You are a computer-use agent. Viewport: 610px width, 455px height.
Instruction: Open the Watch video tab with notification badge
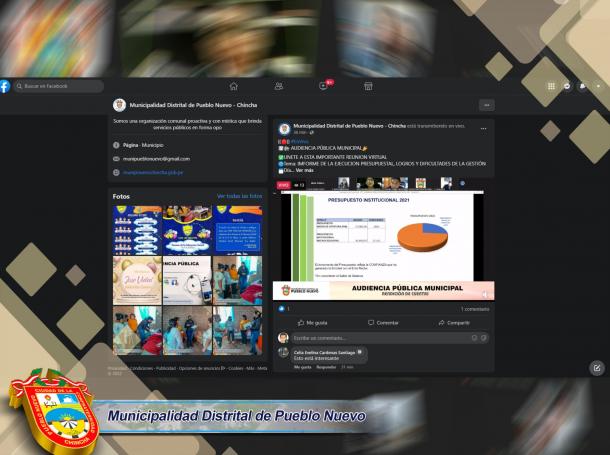pos(324,86)
